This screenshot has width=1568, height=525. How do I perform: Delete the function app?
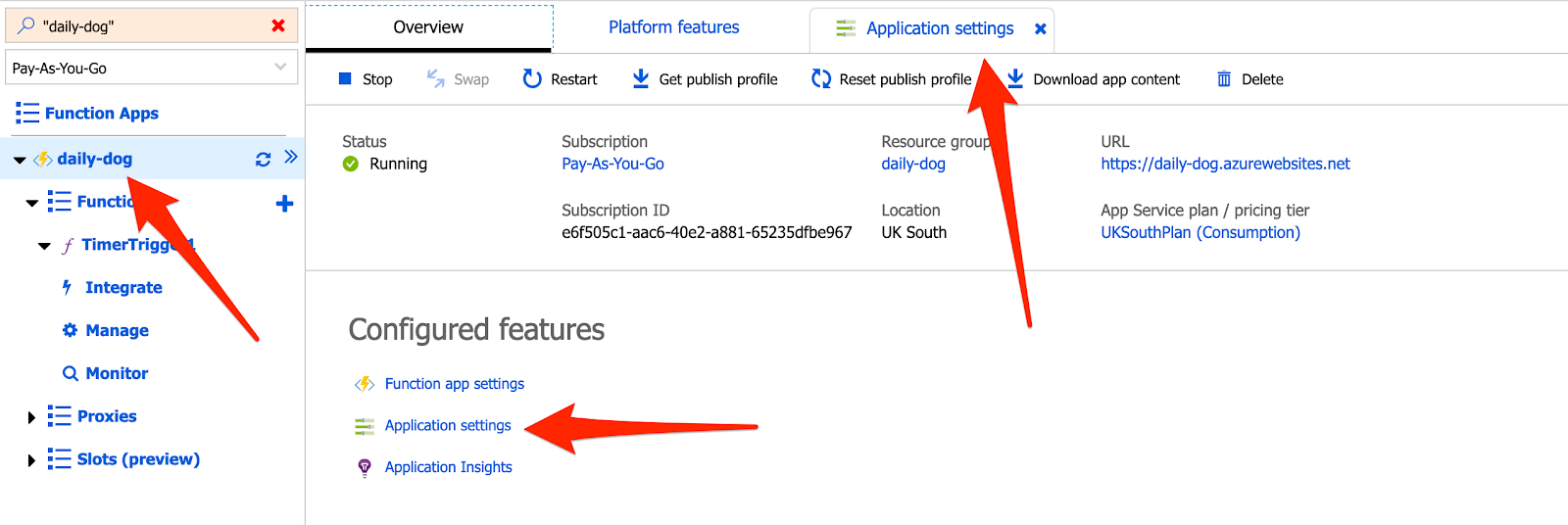coord(1249,79)
